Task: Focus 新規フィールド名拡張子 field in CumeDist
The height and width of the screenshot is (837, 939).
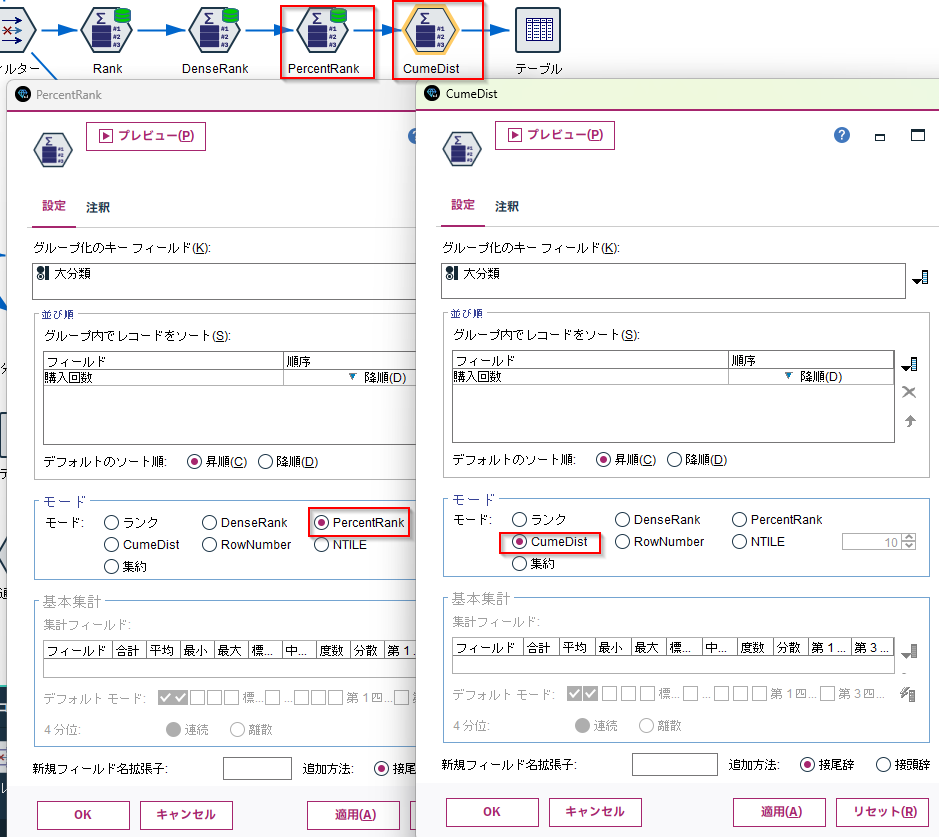Action: point(674,765)
